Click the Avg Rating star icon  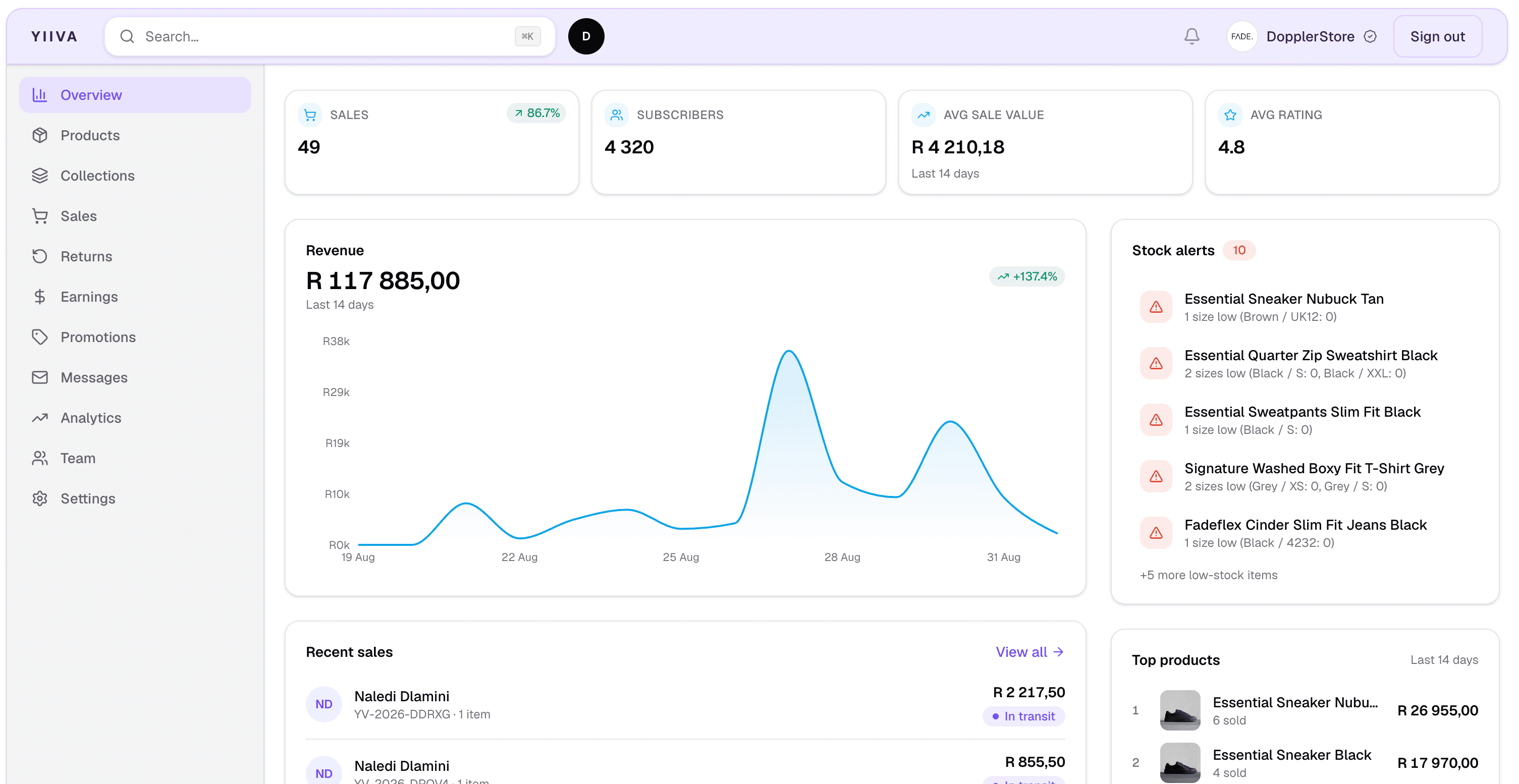pyautogui.click(x=1230, y=115)
